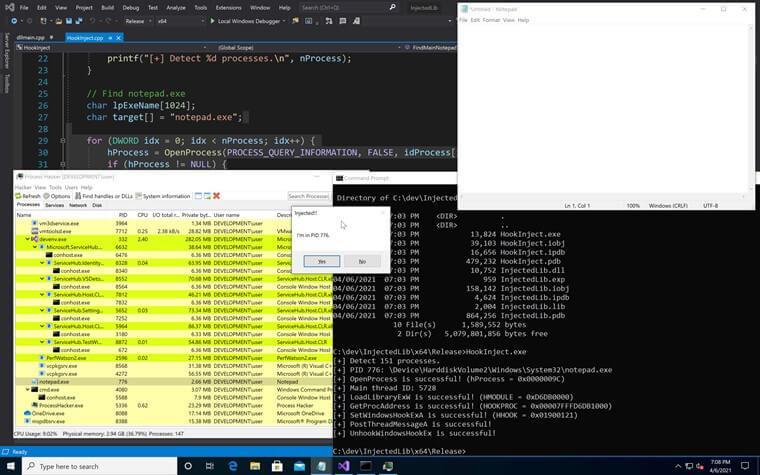Open Microsoft Edge from taskbar
Screen dimensions: 760x475
233,466
